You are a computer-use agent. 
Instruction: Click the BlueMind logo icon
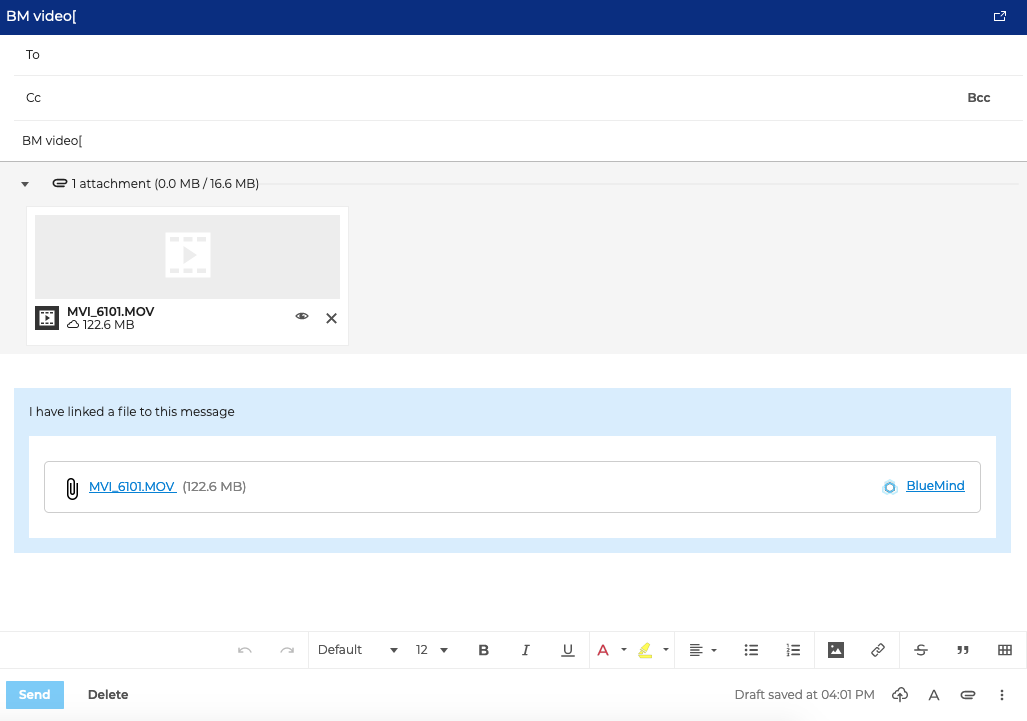coord(889,487)
